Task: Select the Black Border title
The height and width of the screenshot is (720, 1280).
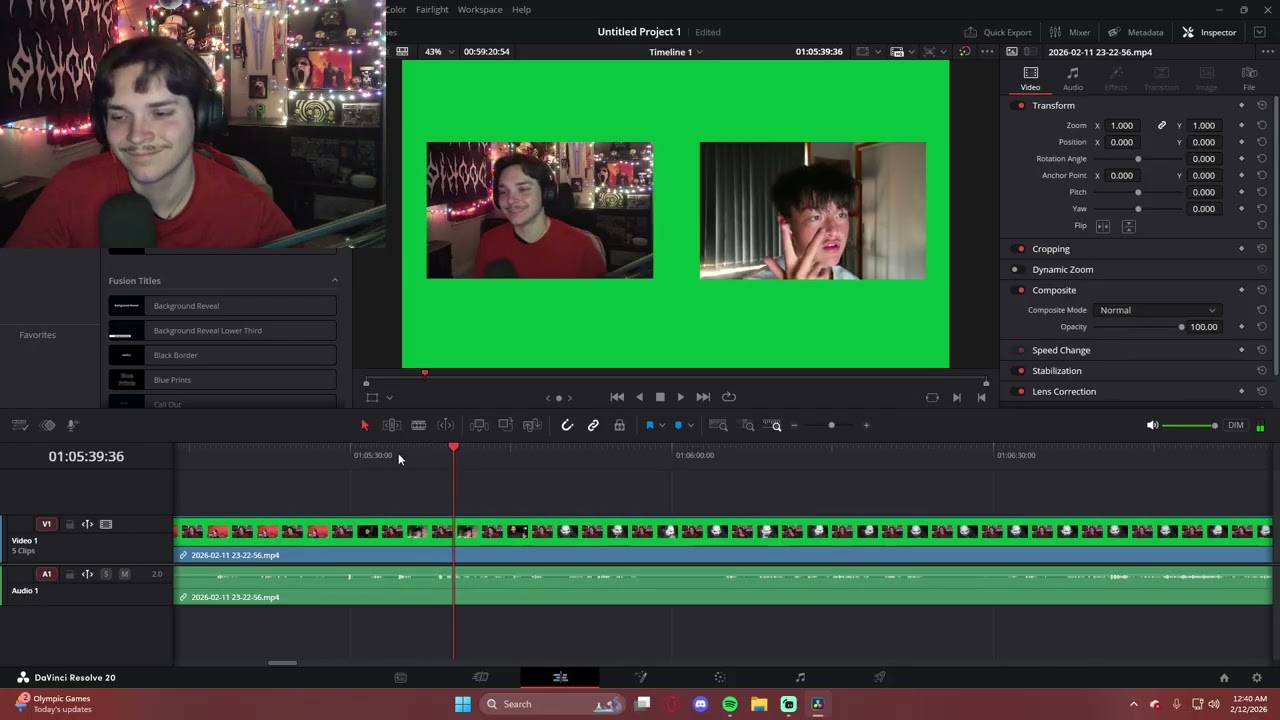Action: (x=222, y=355)
